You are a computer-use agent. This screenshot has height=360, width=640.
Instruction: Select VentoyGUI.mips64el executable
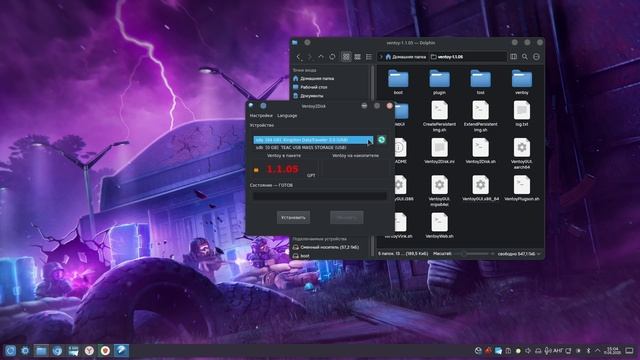pyautogui.click(x=440, y=191)
